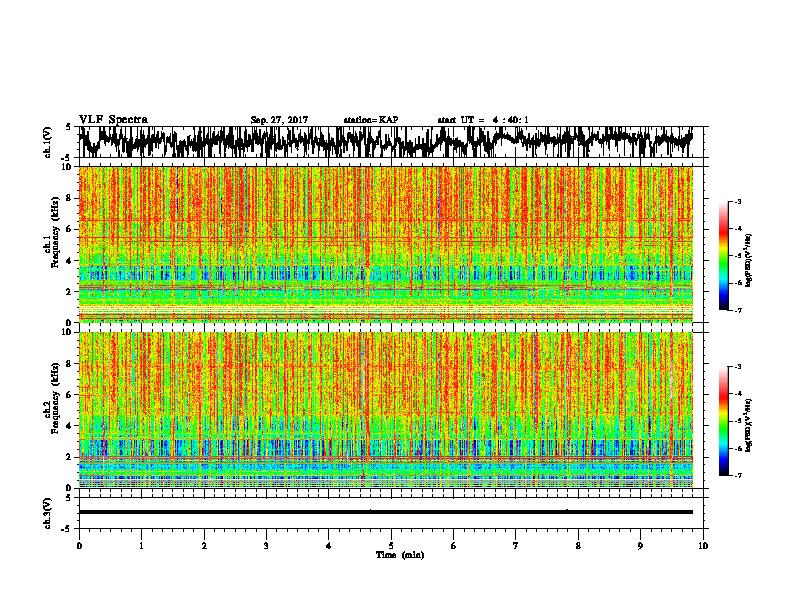Click the "Time (min)" axis title

tap(400, 555)
